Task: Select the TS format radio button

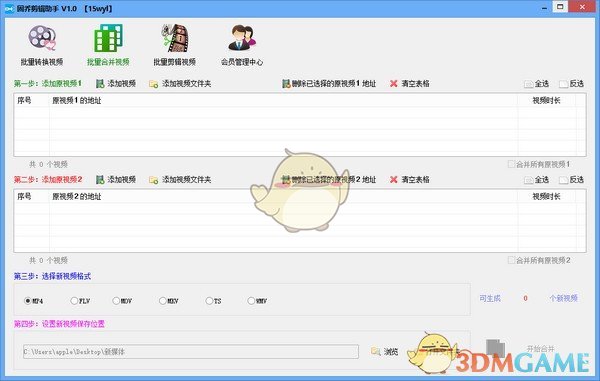Action: 209,301
